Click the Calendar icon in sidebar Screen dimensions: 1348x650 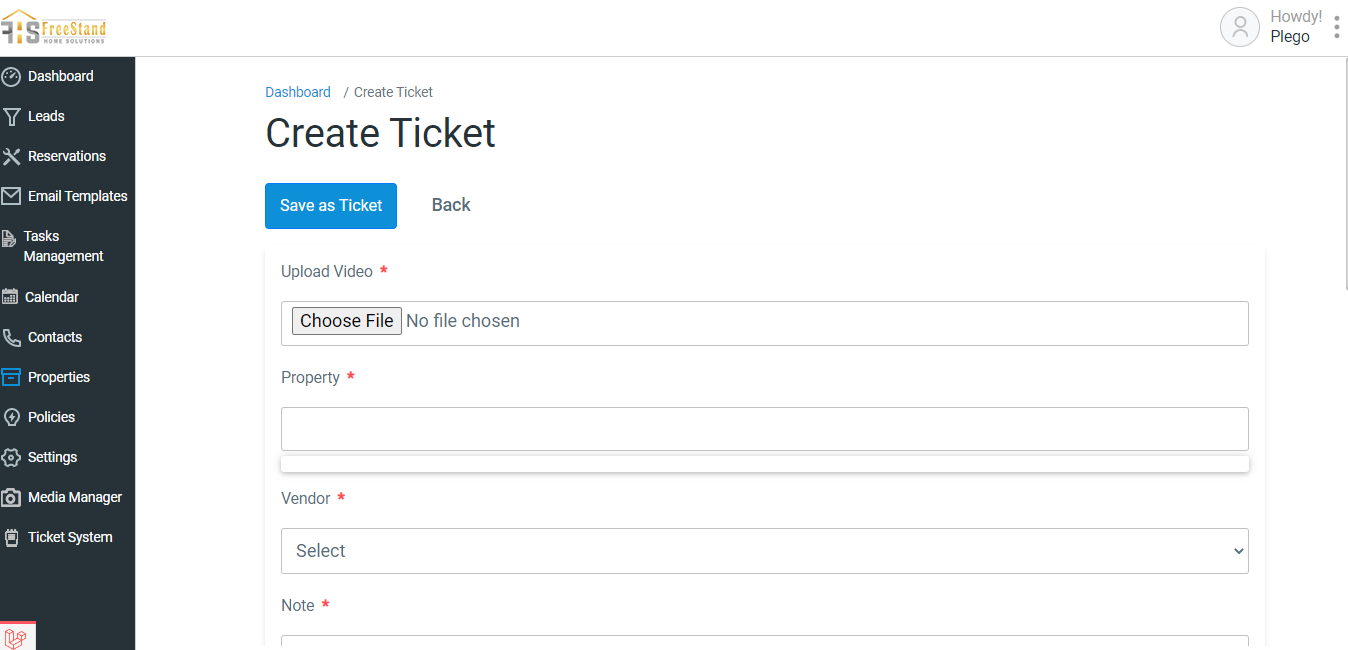pyautogui.click(x=10, y=297)
